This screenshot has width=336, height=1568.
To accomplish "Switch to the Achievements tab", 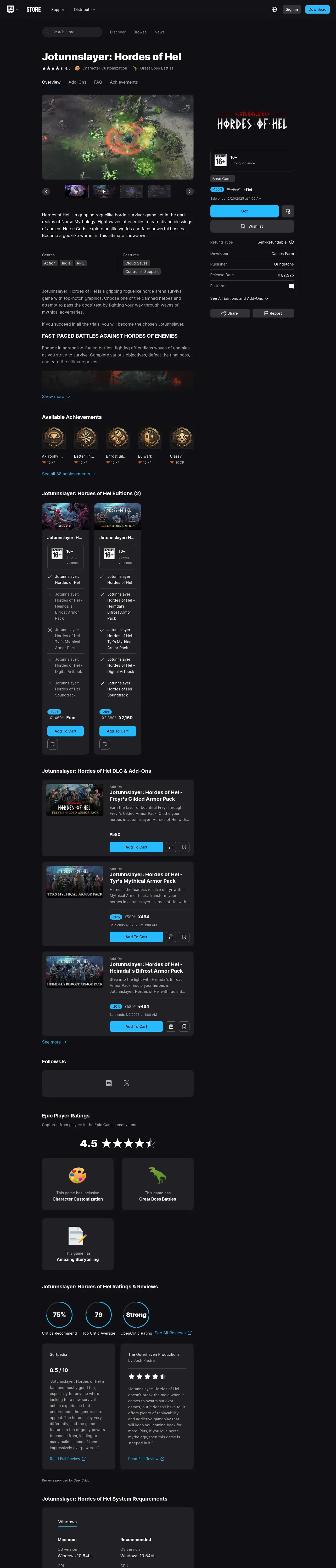I will (x=124, y=82).
